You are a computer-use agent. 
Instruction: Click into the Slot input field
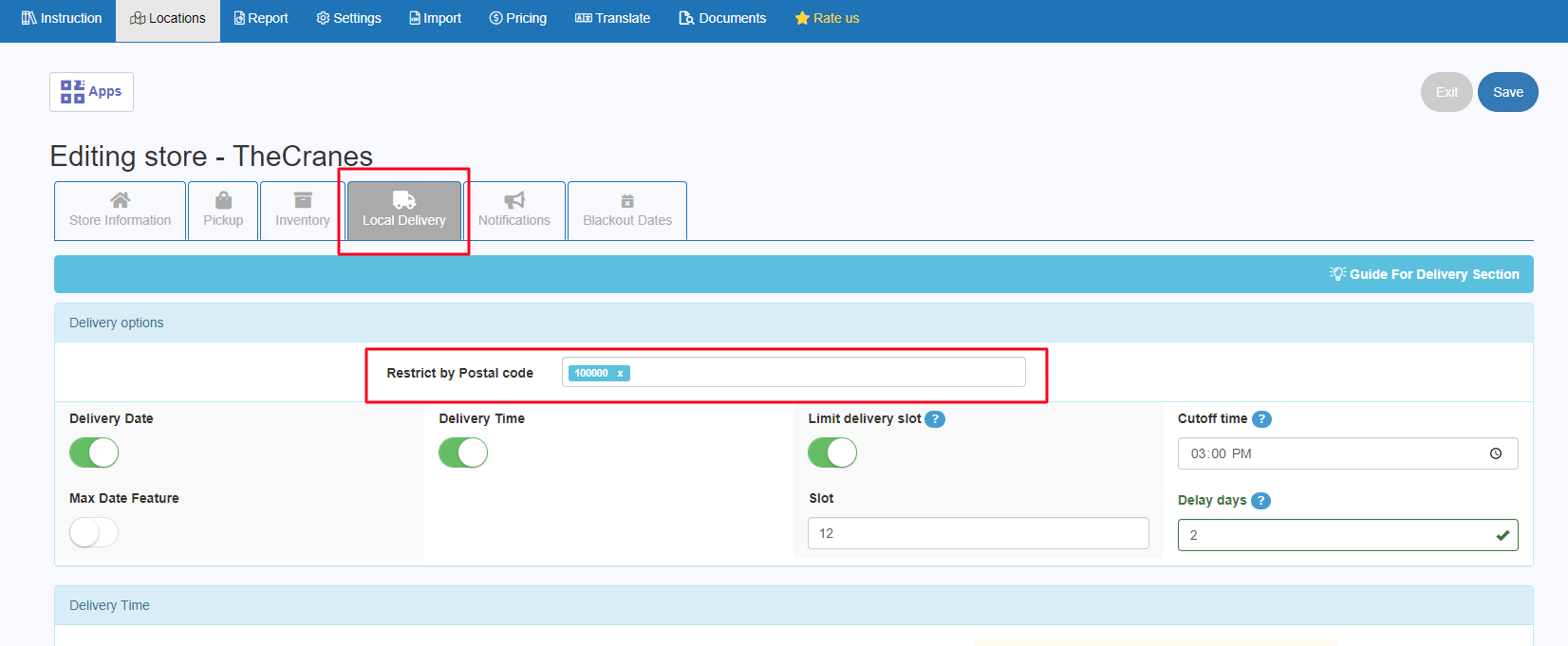[x=978, y=533]
